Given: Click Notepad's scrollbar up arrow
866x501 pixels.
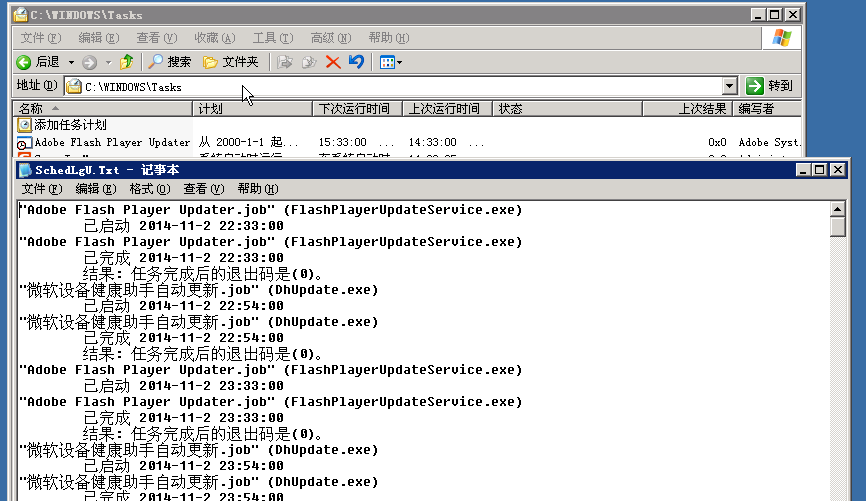Looking at the screenshot, I should point(837,209).
